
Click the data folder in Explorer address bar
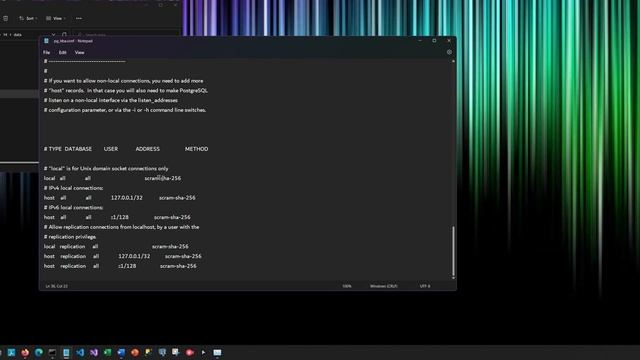click(18, 35)
